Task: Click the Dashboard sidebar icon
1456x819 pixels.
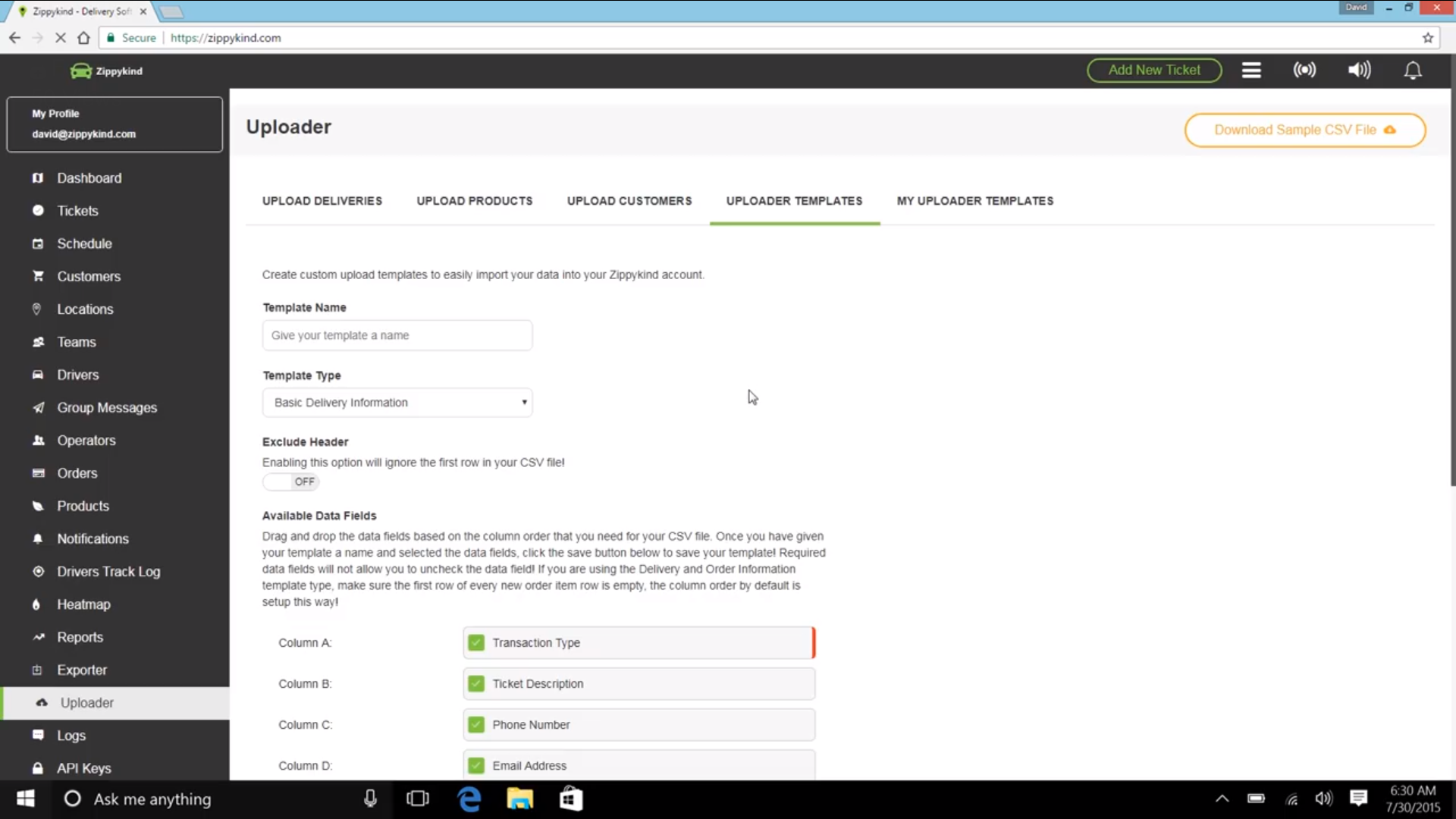Action: [x=38, y=177]
